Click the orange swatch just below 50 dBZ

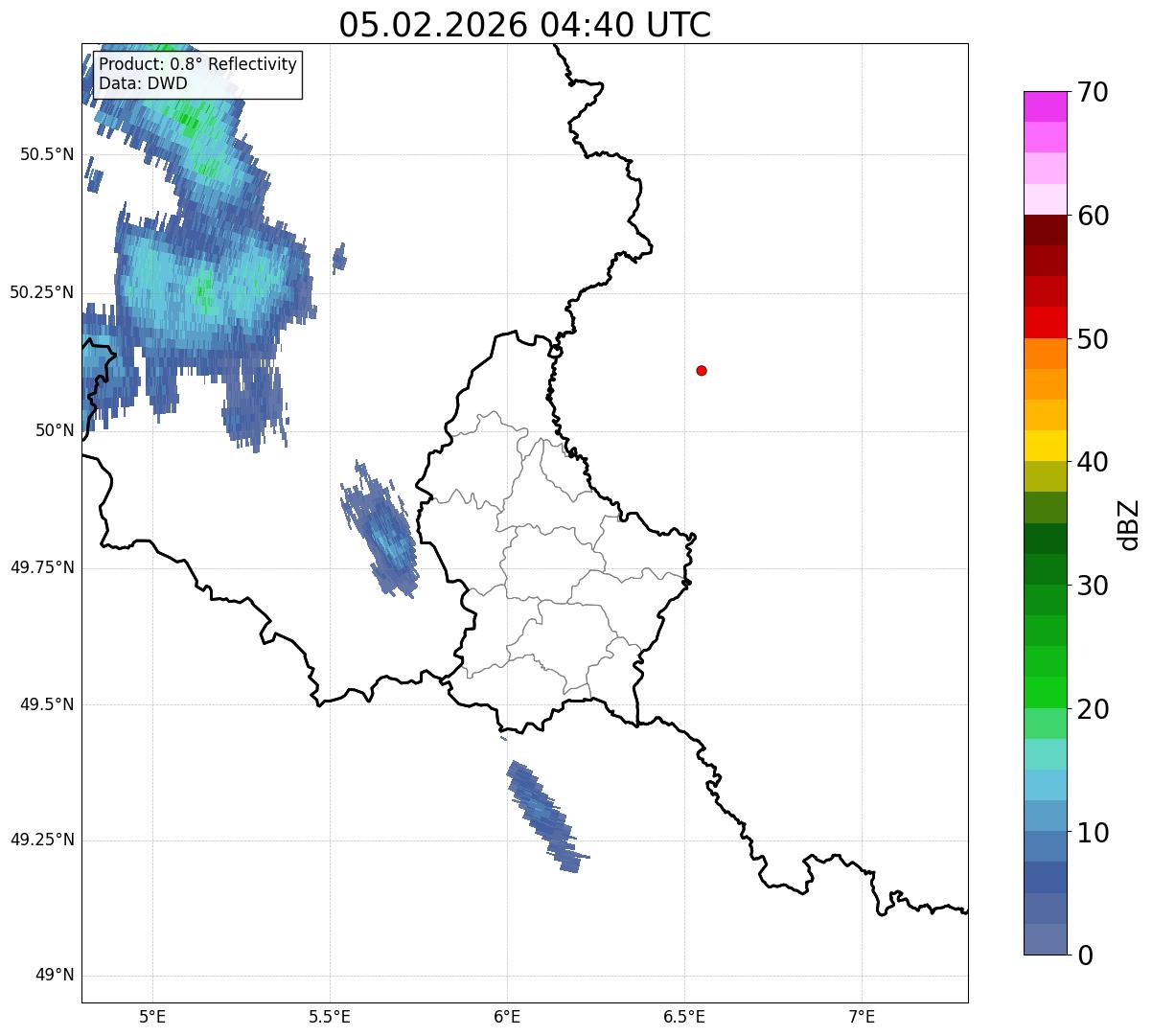pyautogui.click(x=1045, y=354)
